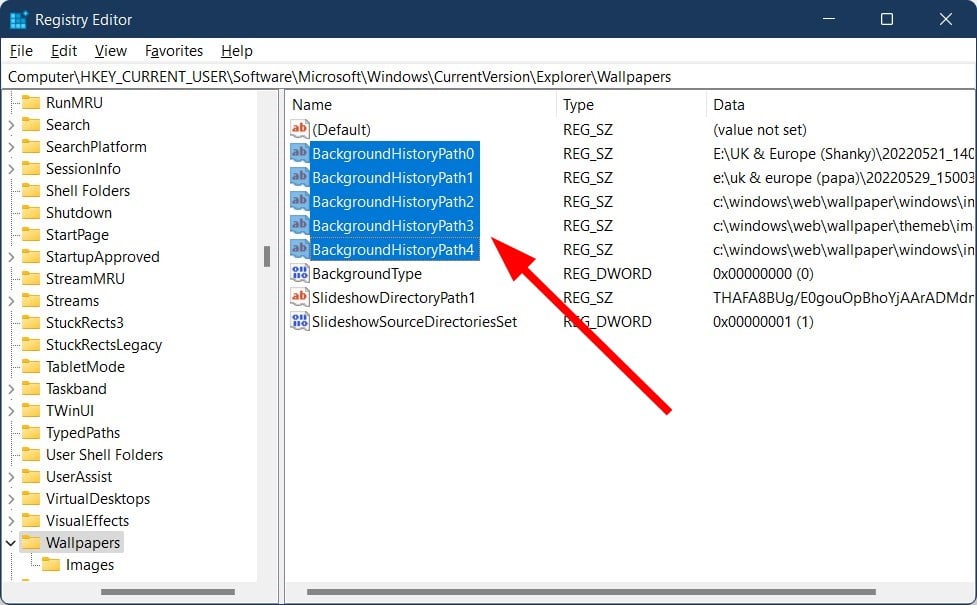Screen dimensions: 977x605
Task: Click the values pane horizontal scrollbar
Action: 591,592
